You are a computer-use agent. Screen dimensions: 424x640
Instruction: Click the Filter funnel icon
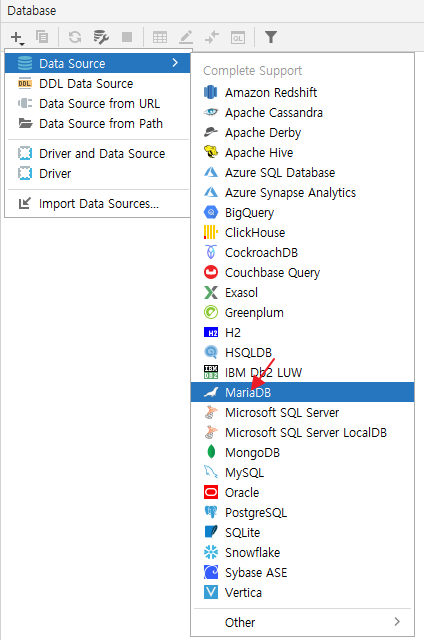click(x=271, y=37)
